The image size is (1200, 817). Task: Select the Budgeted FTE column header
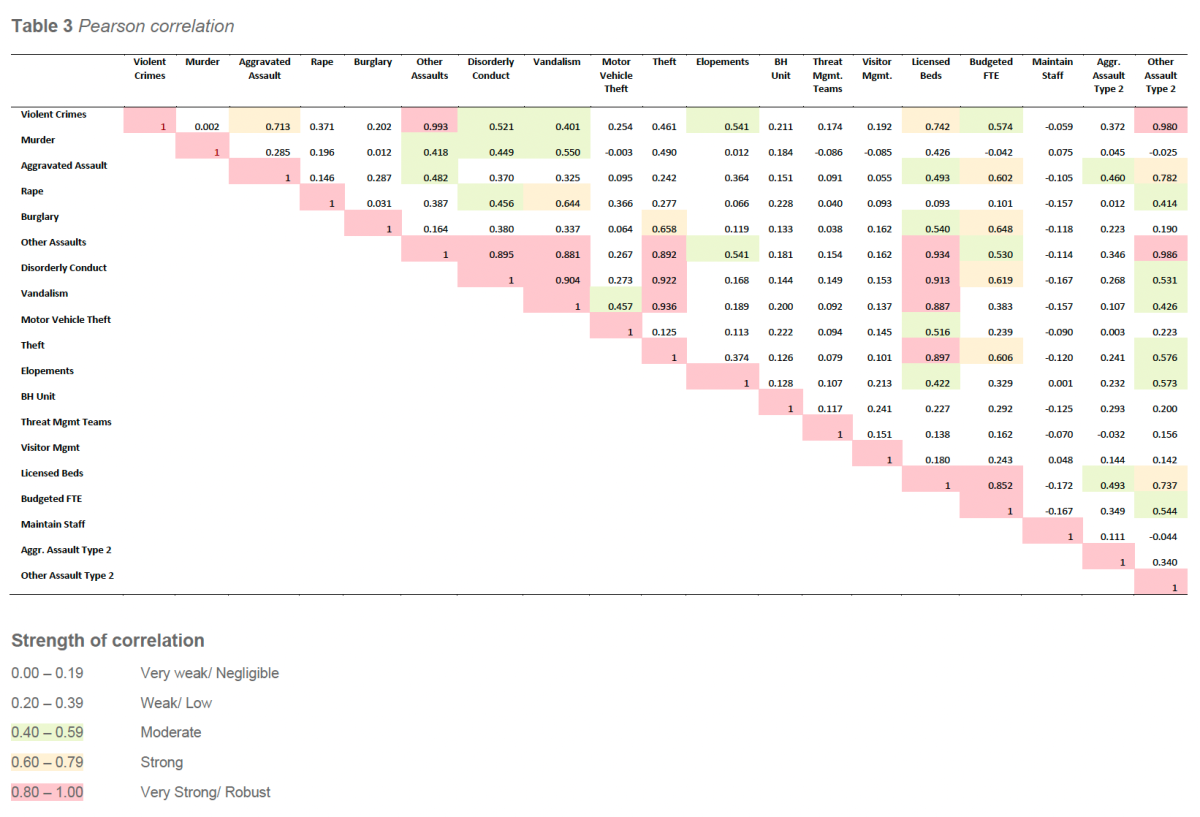pyautogui.click(x=990, y=68)
